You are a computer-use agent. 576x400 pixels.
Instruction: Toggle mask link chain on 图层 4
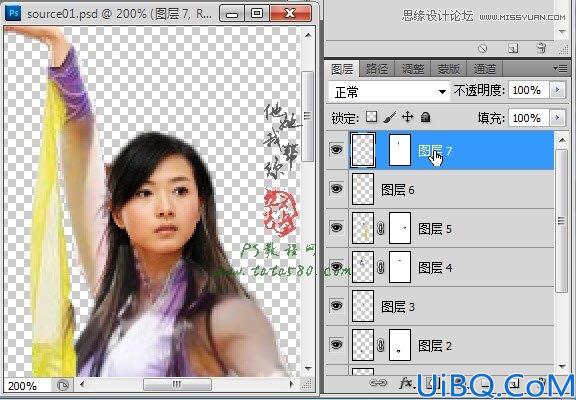coord(381,268)
